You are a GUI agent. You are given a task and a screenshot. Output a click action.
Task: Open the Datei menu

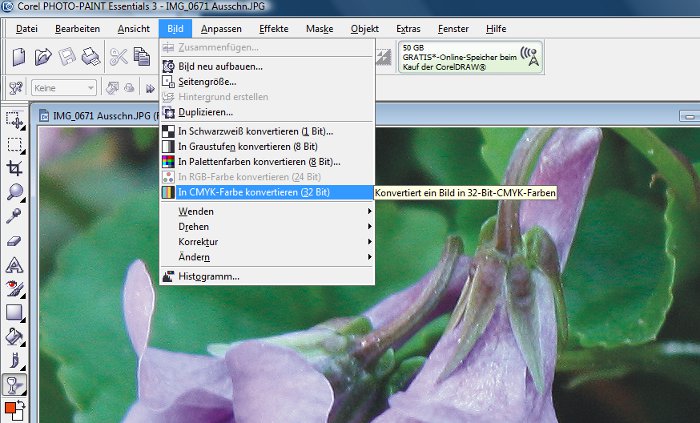pos(26,29)
